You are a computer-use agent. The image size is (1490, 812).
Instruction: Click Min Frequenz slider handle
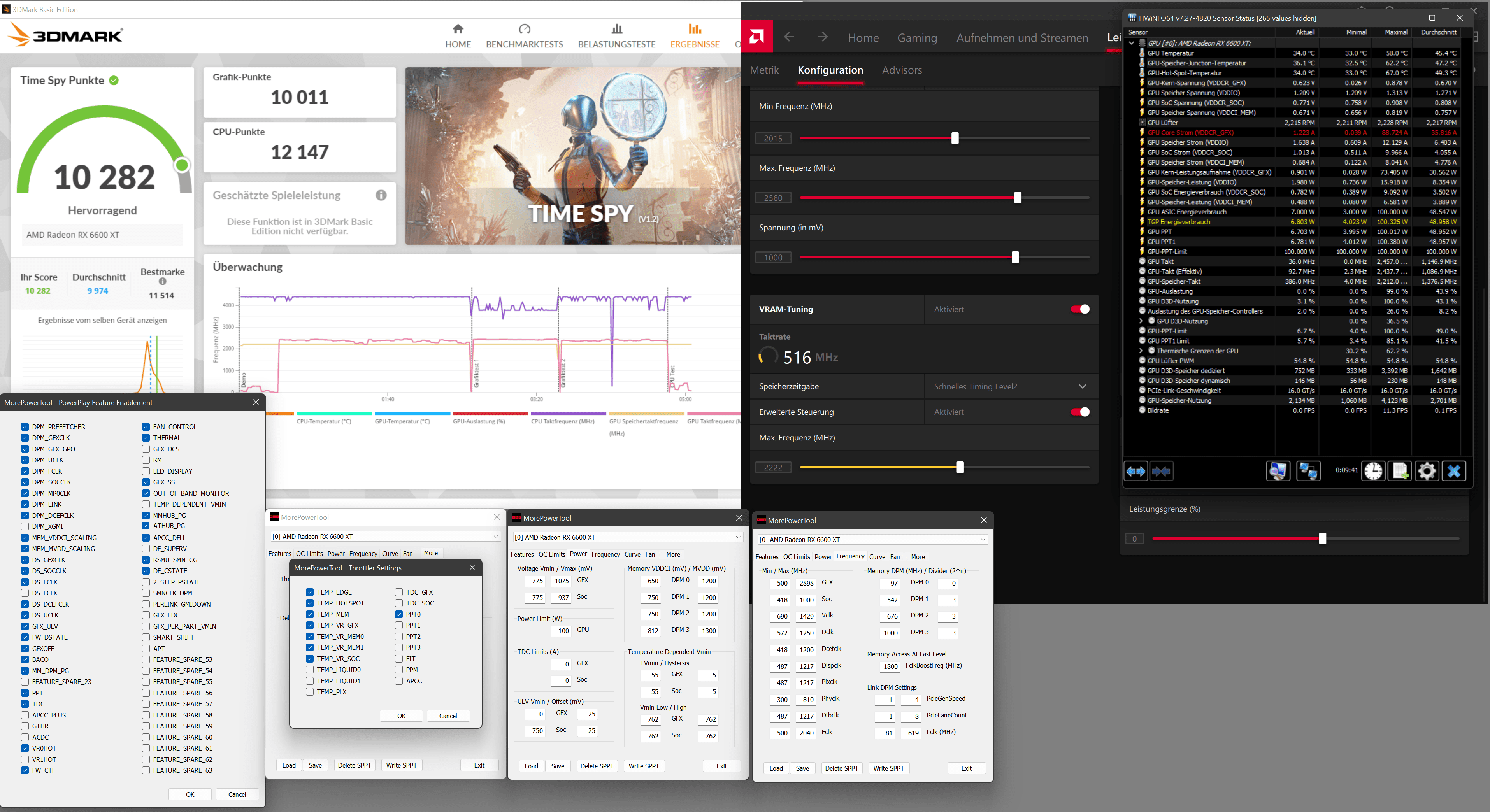(955, 138)
